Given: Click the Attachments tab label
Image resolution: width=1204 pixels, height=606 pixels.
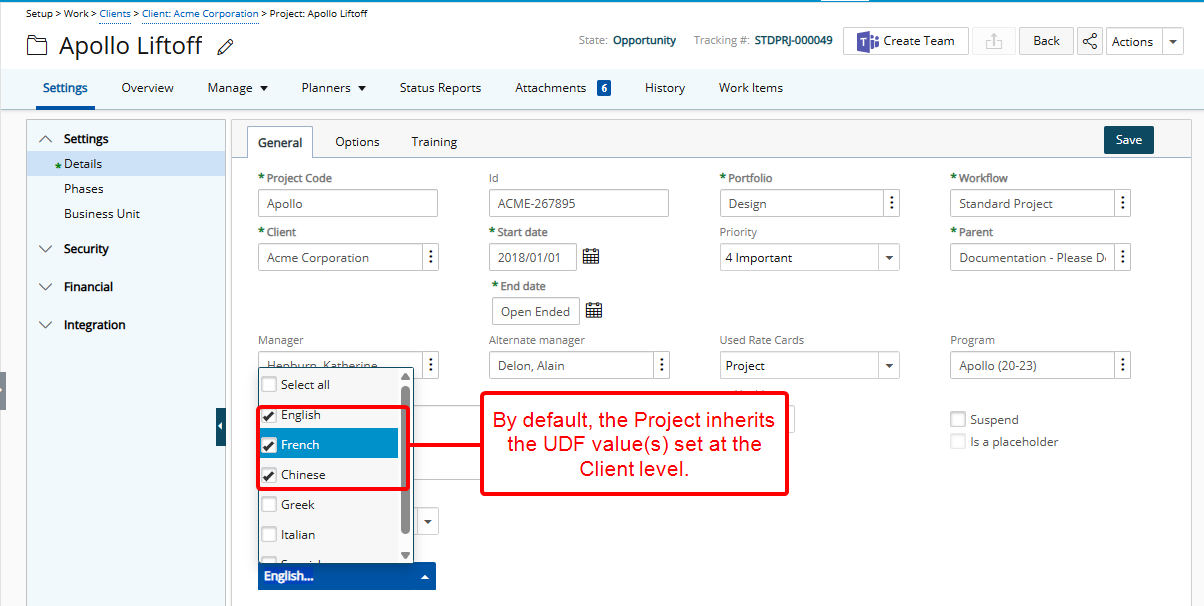Looking at the screenshot, I should [550, 88].
